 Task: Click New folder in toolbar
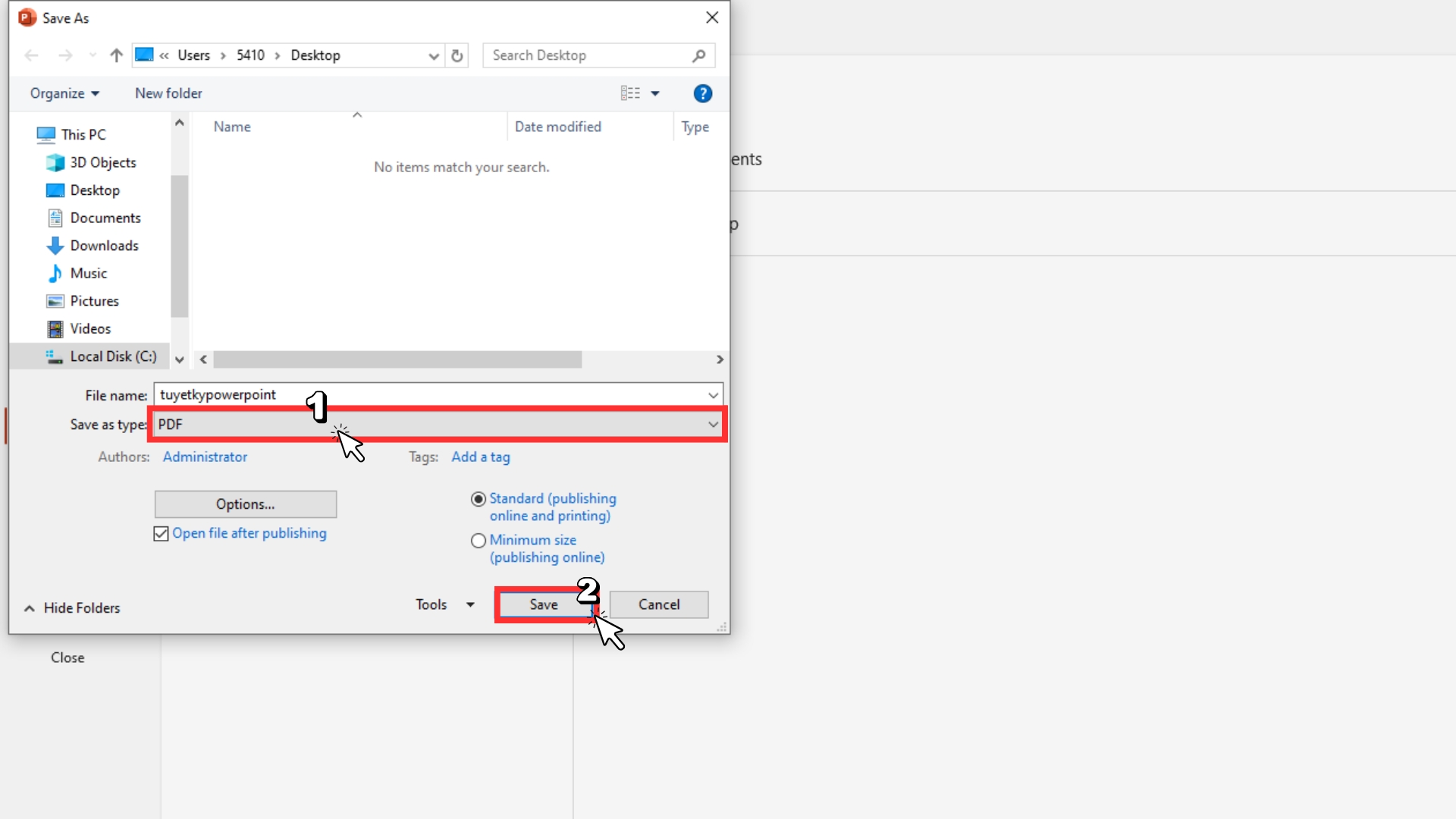click(168, 93)
